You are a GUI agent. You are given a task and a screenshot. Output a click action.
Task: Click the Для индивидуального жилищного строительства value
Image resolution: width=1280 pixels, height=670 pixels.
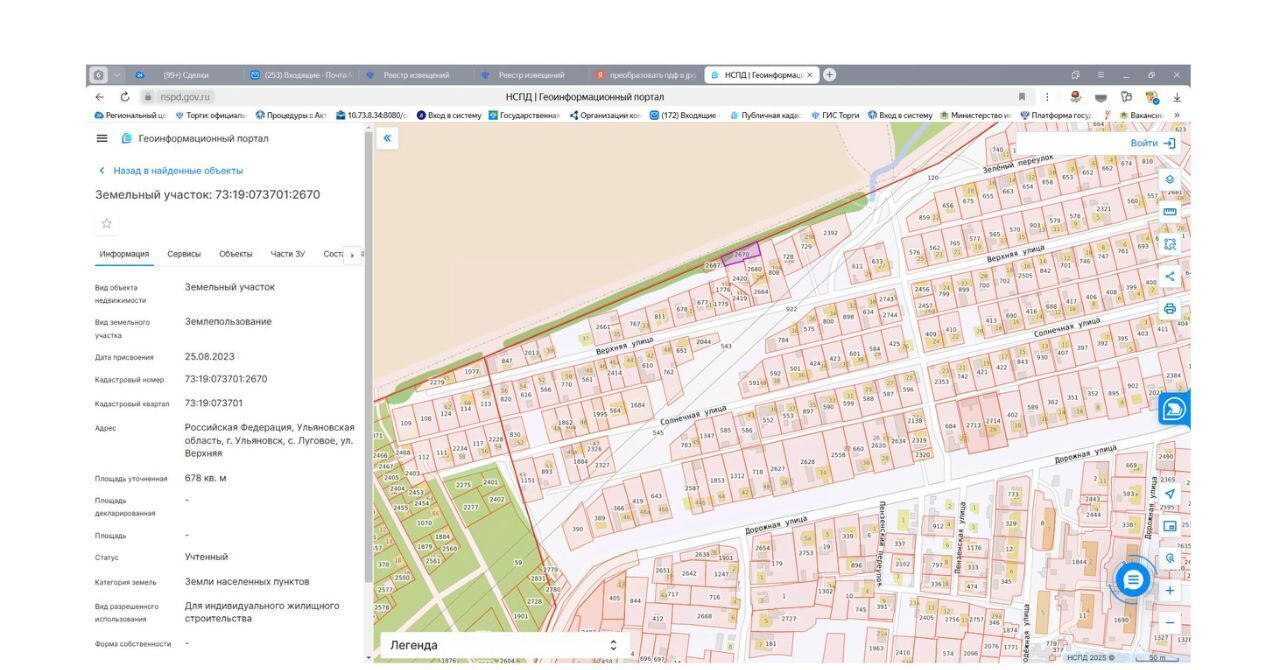262,612
